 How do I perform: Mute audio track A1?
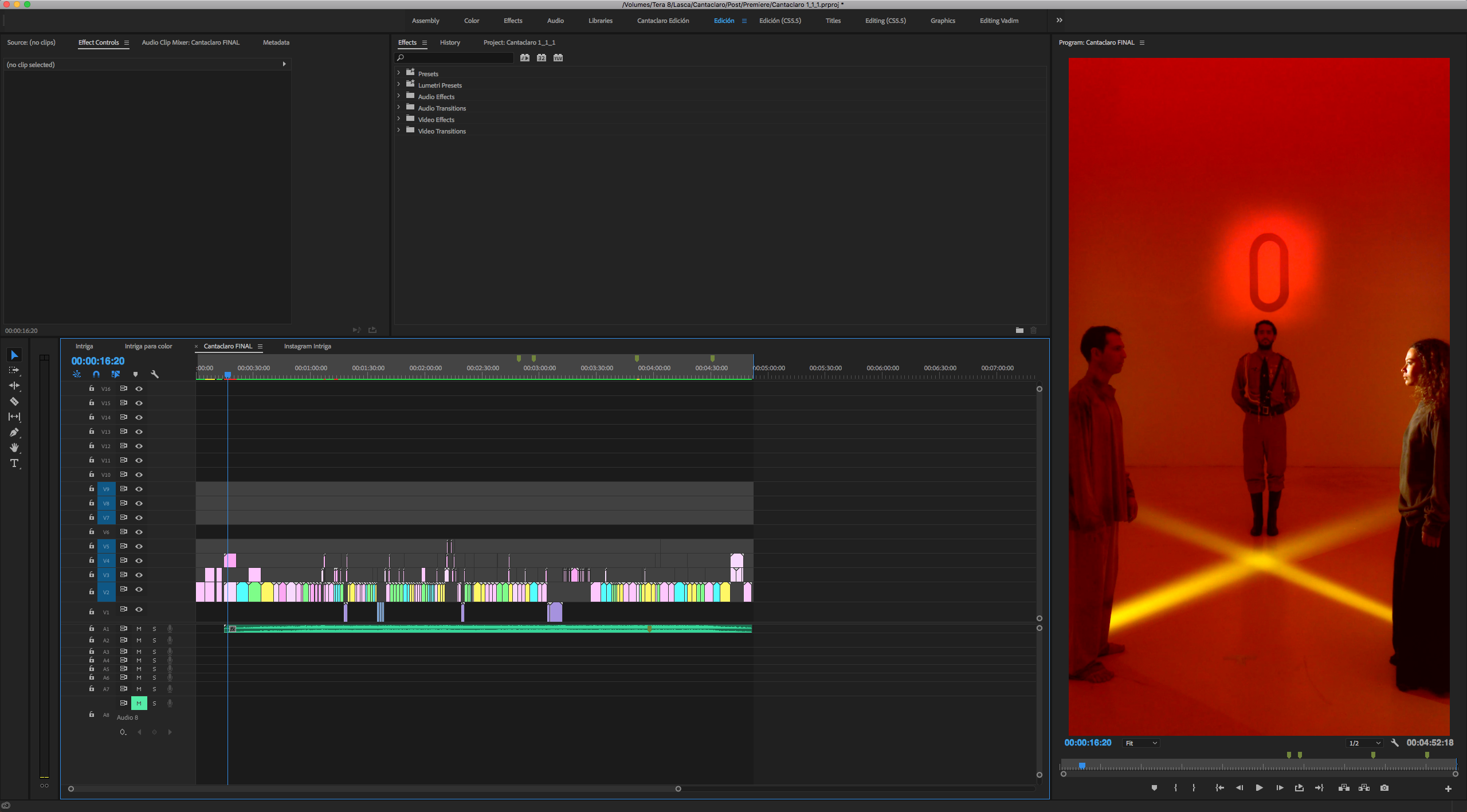click(139, 629)
